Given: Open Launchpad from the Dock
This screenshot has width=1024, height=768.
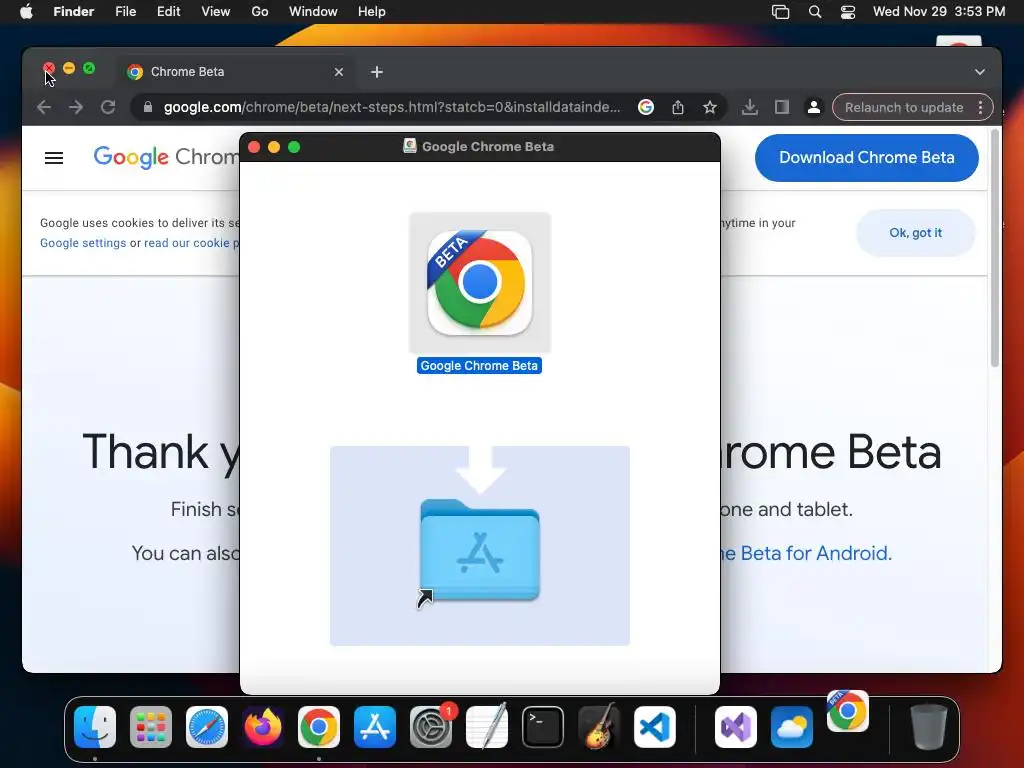Looking at the screenshot, I should (151, 727).
